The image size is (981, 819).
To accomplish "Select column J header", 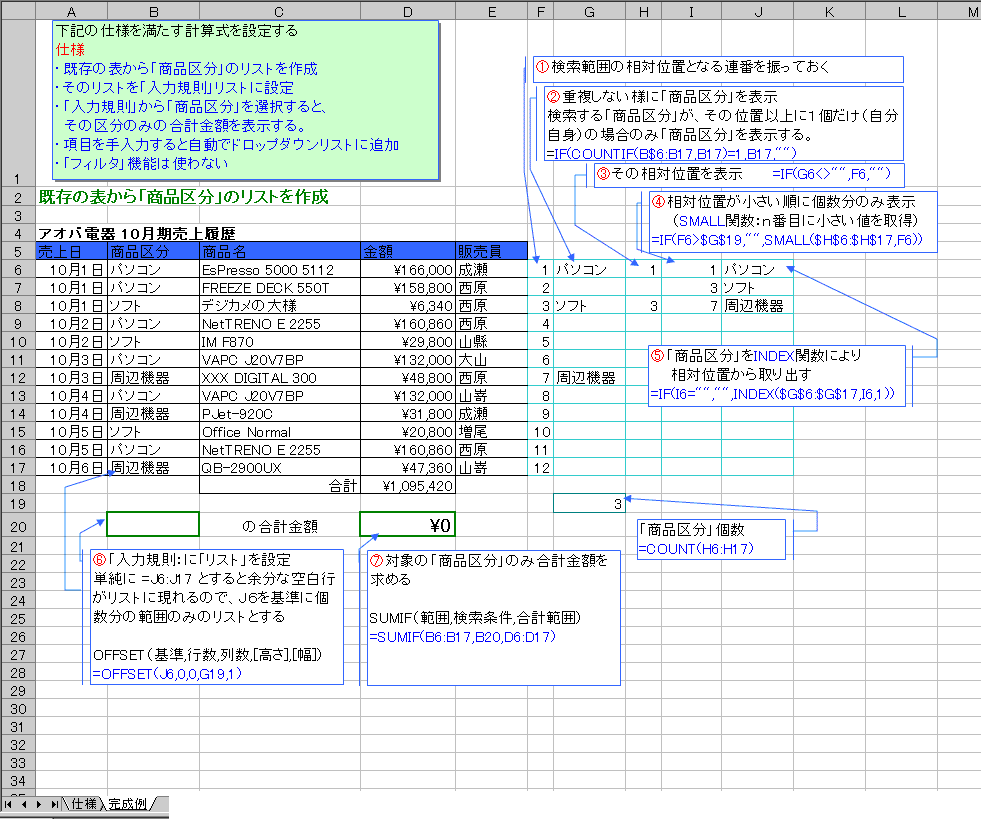I will tap(758, 11).
